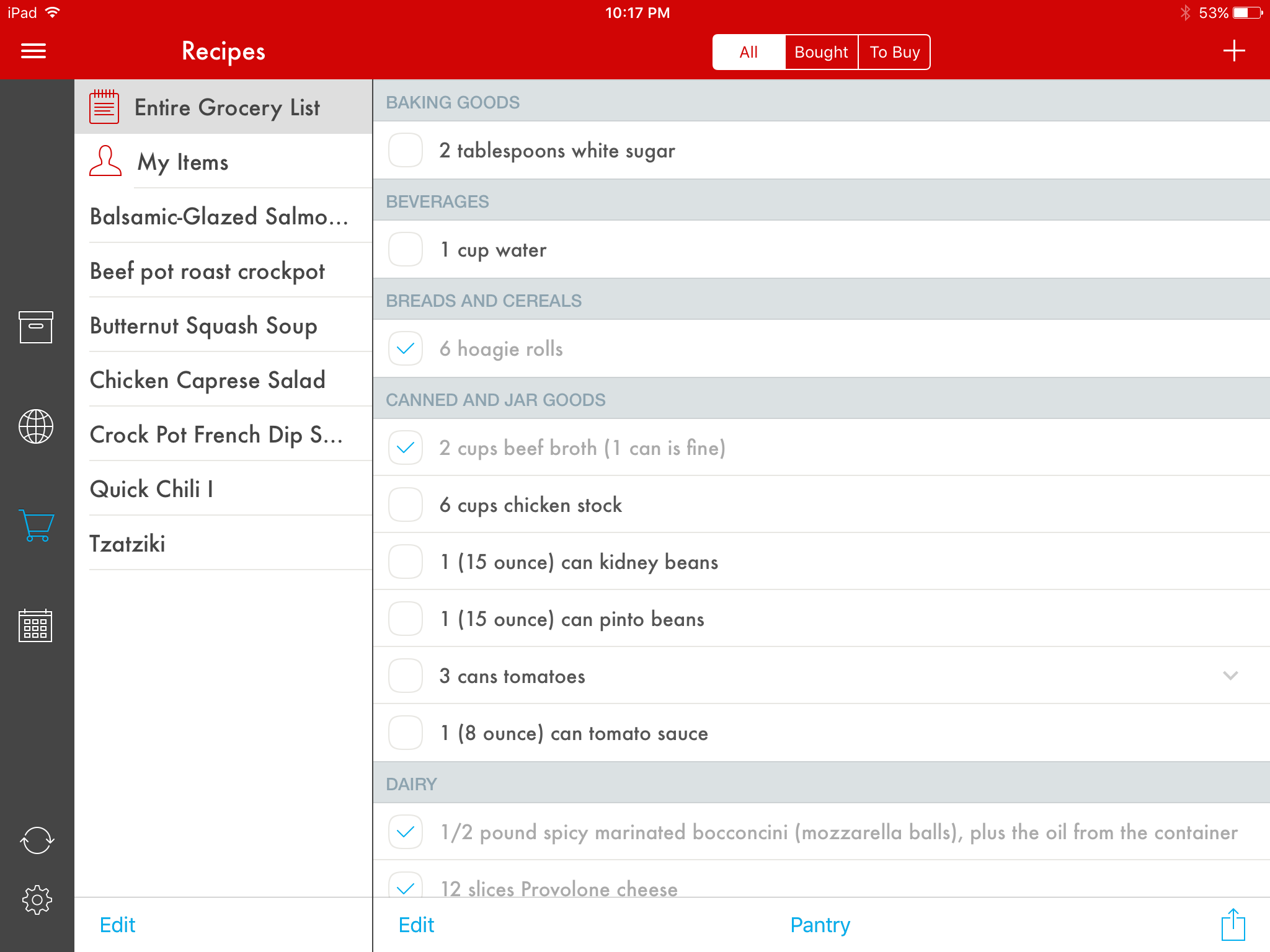Open the settings gear icon
The width and height of the screenshot is (1270, 952).
[x=37, y=899]
